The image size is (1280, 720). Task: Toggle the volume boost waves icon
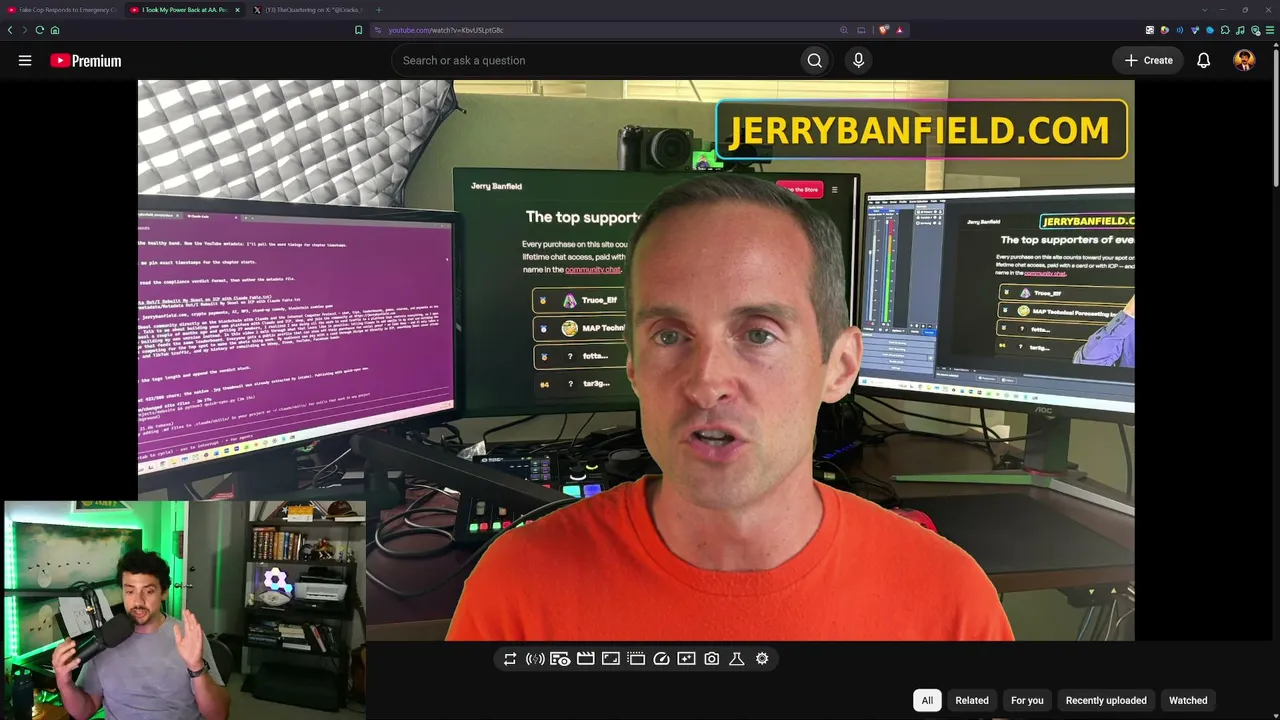[x=535, y=659]
